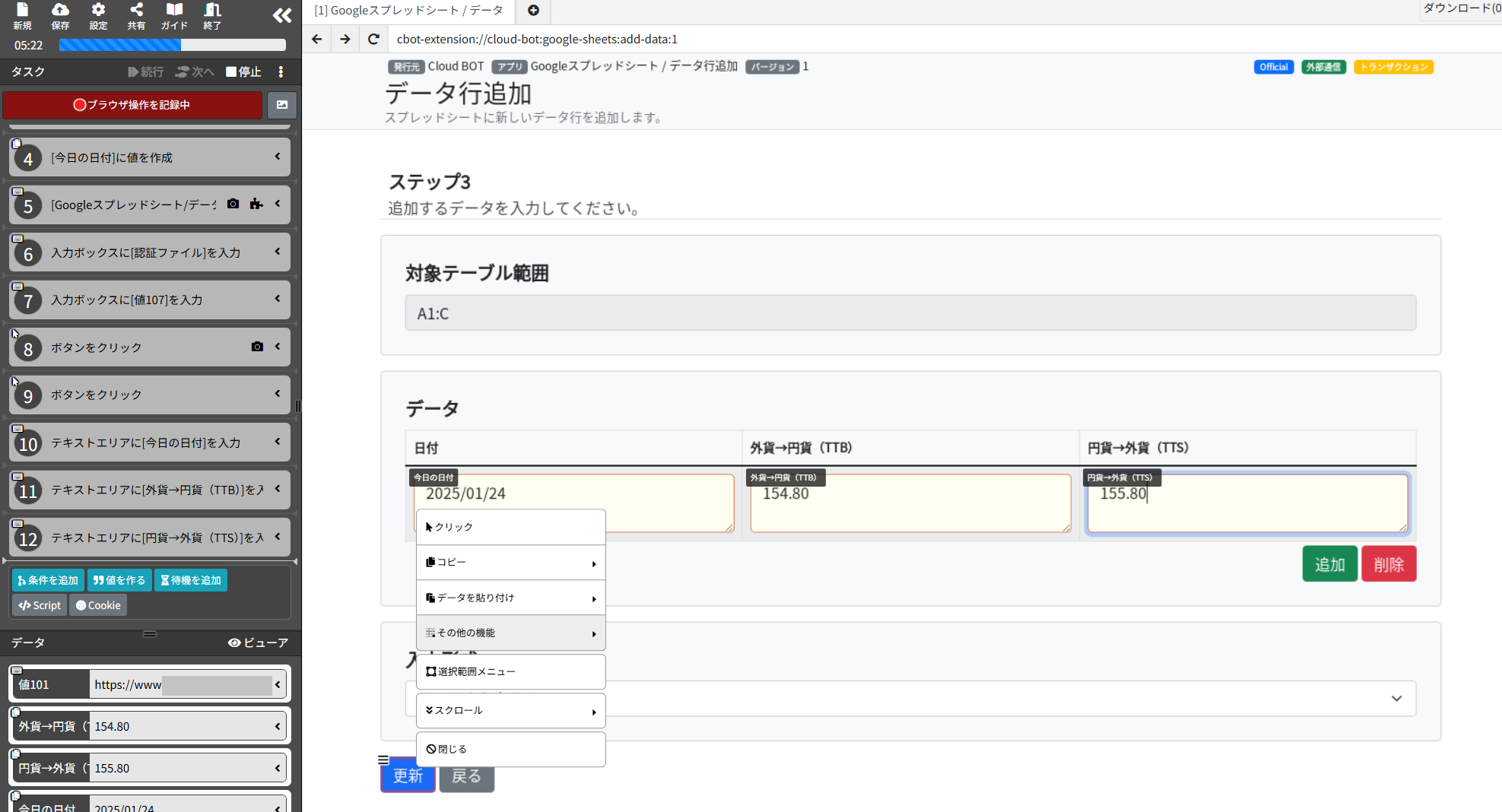Reload the browser page

373,39
